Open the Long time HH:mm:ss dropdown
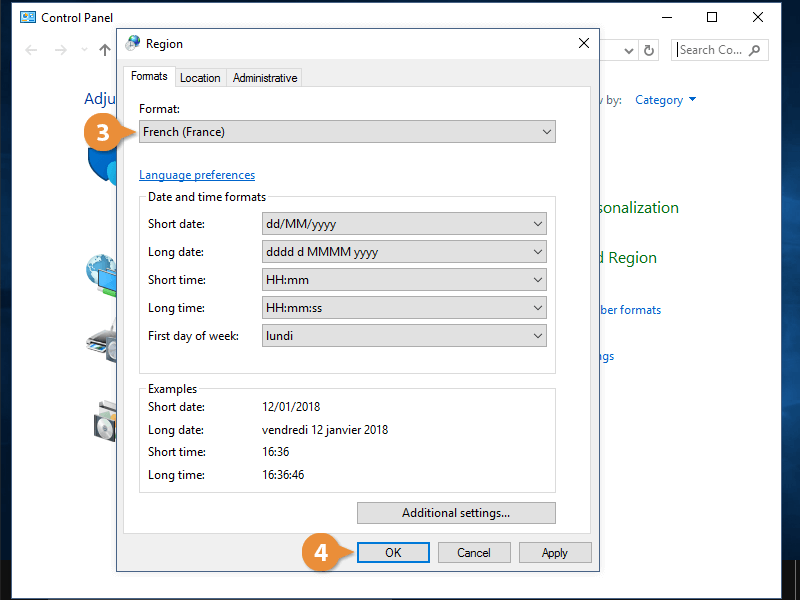This screenshot has height=600, width=800. pyautogui.click(x=404, y=308)
